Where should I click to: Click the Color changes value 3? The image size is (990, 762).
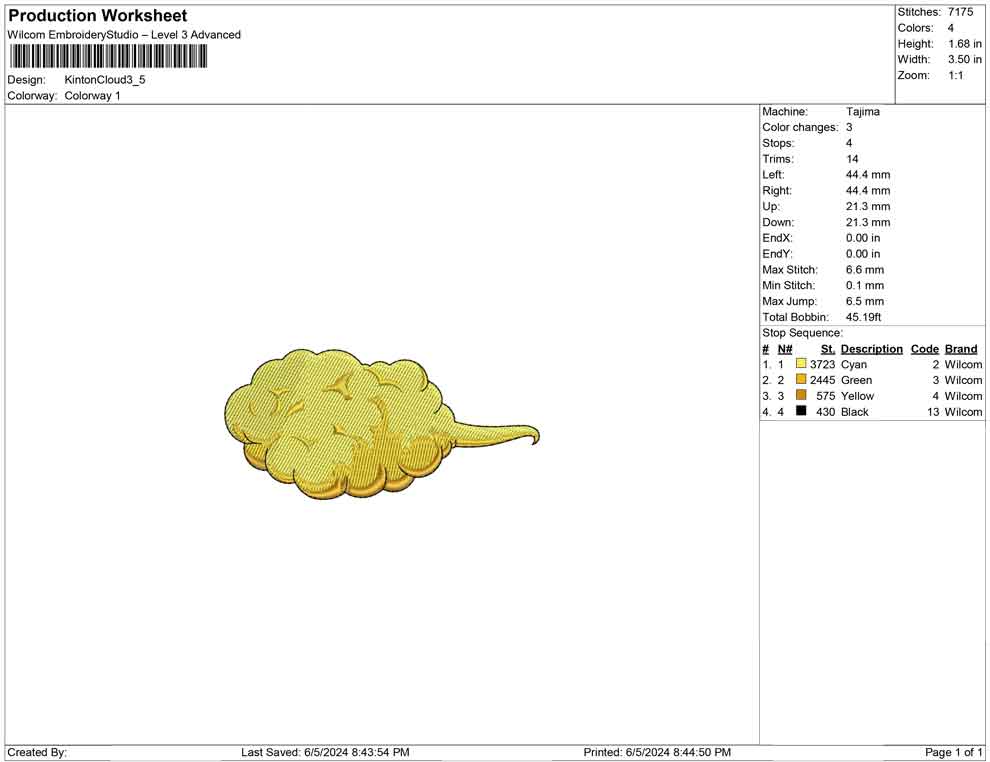849,128
